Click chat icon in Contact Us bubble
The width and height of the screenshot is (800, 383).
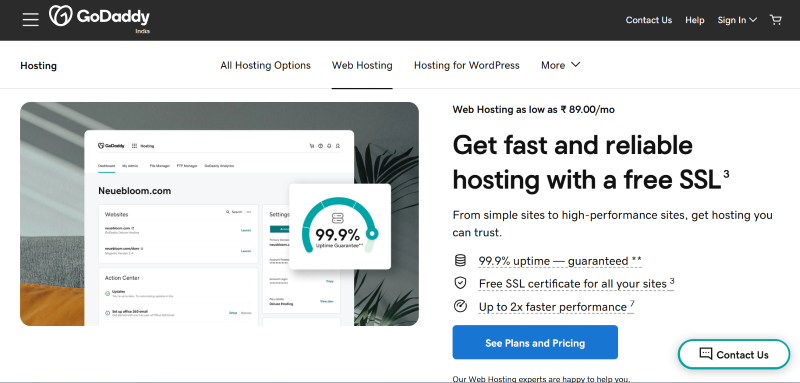(x=706, y=354)
